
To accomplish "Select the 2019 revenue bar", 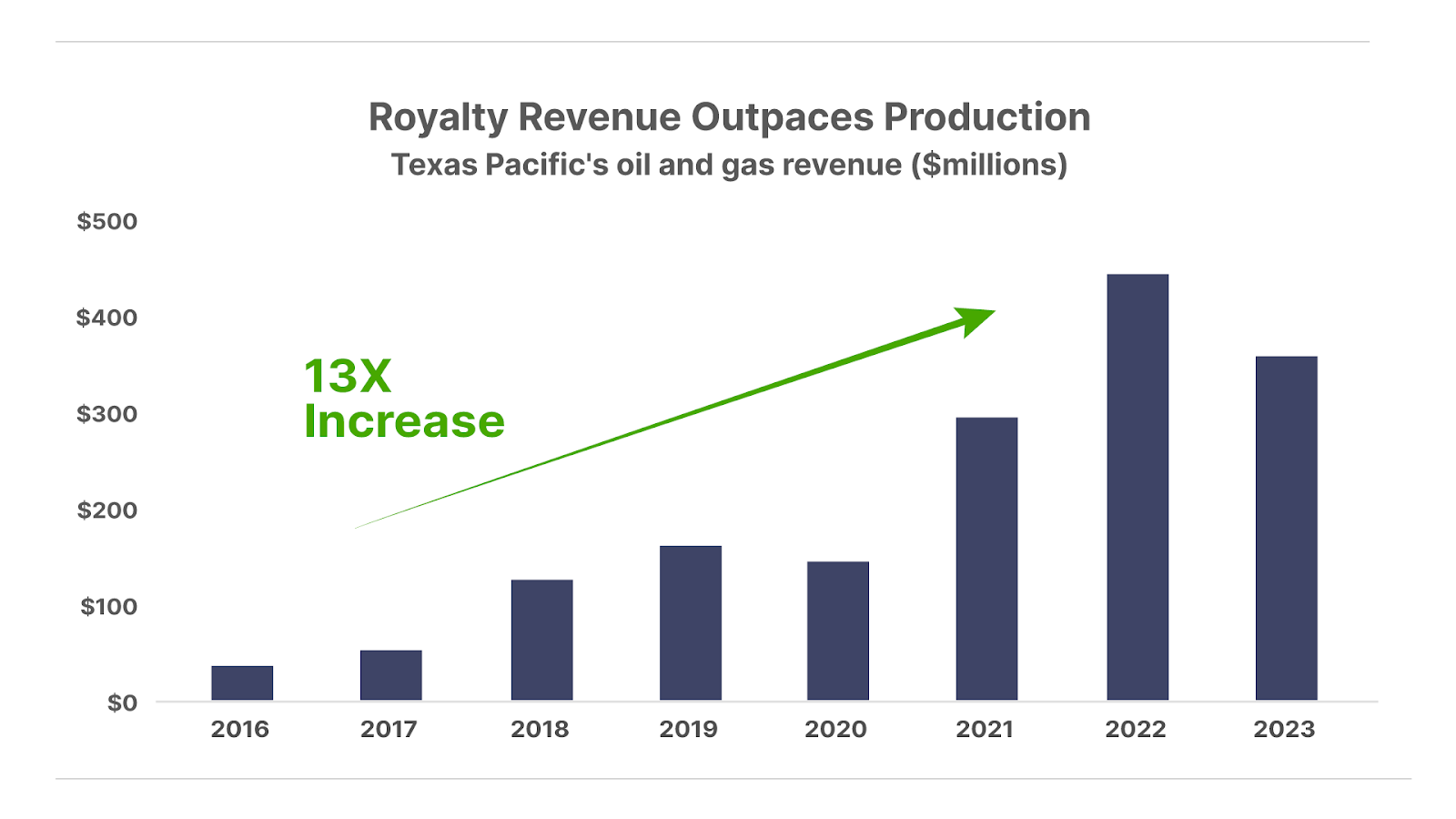I will (691, 623).
